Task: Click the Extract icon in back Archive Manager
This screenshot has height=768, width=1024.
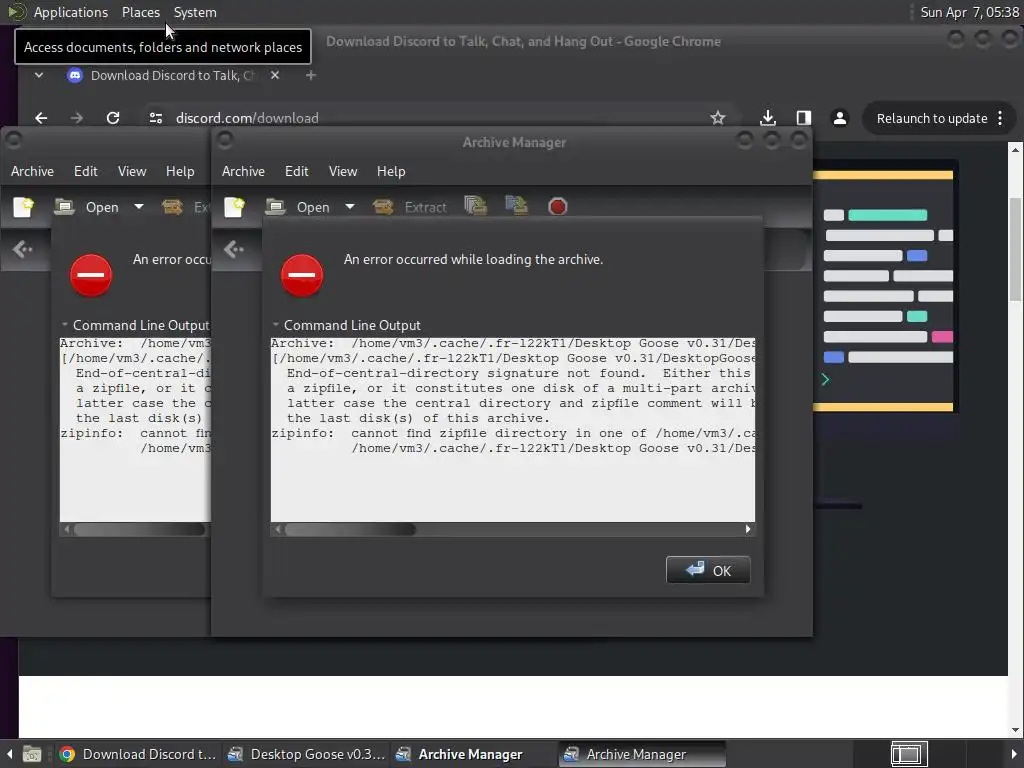Action: pyautogui.click(x=172, y=207)
